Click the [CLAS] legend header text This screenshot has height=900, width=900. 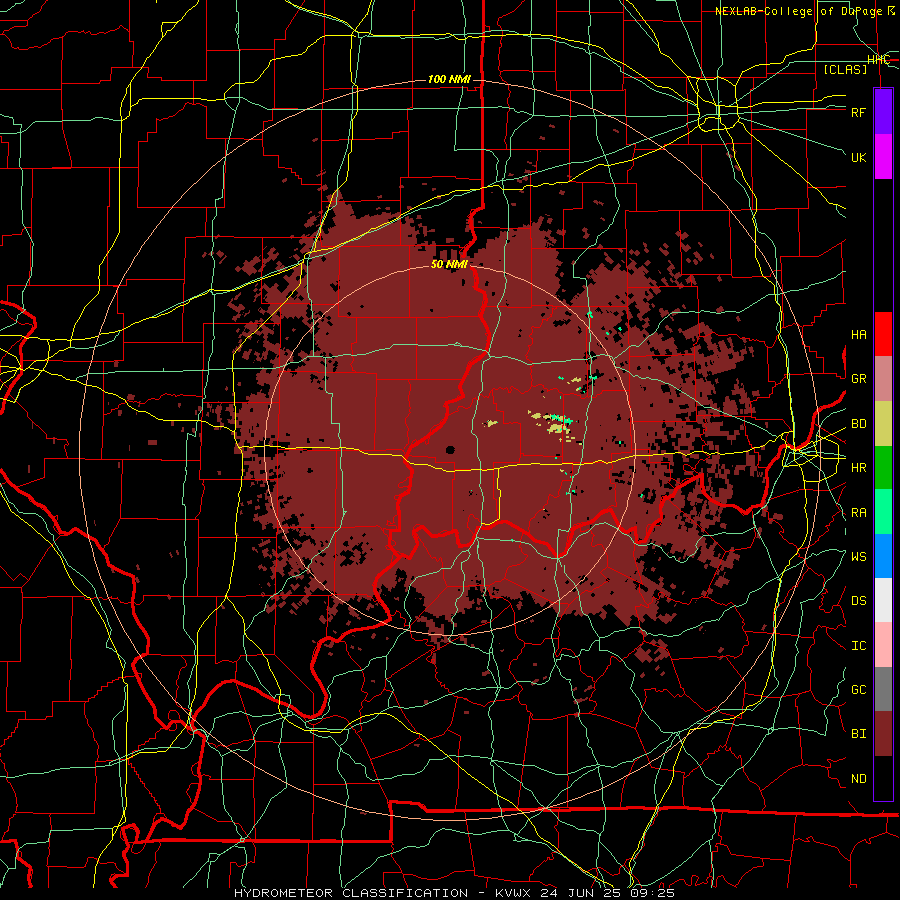tap(845, 69)
